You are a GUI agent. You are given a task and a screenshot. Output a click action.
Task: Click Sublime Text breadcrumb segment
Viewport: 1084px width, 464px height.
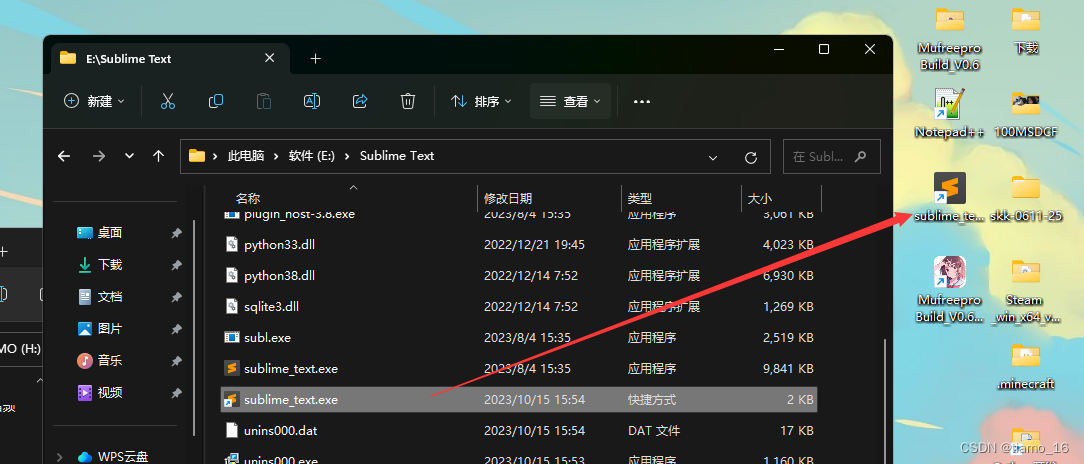397,156
